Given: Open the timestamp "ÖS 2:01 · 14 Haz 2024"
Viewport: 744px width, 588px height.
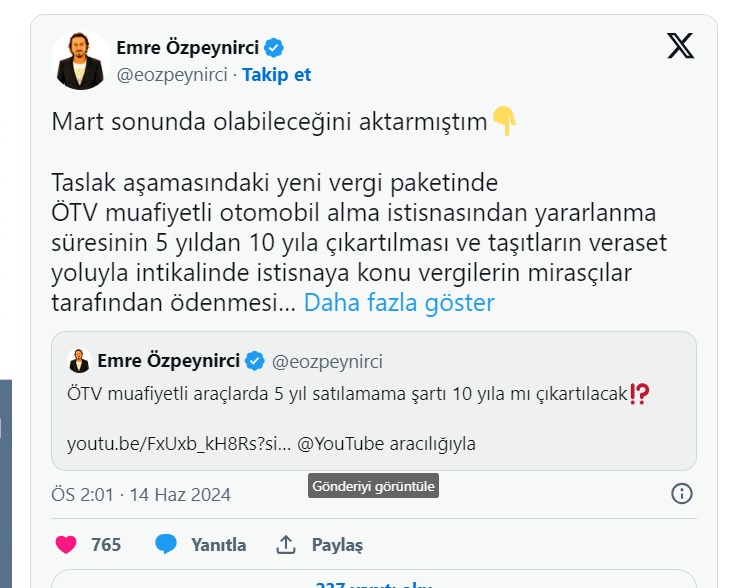Looking at the screenshot, I should (x=141, y=494).
